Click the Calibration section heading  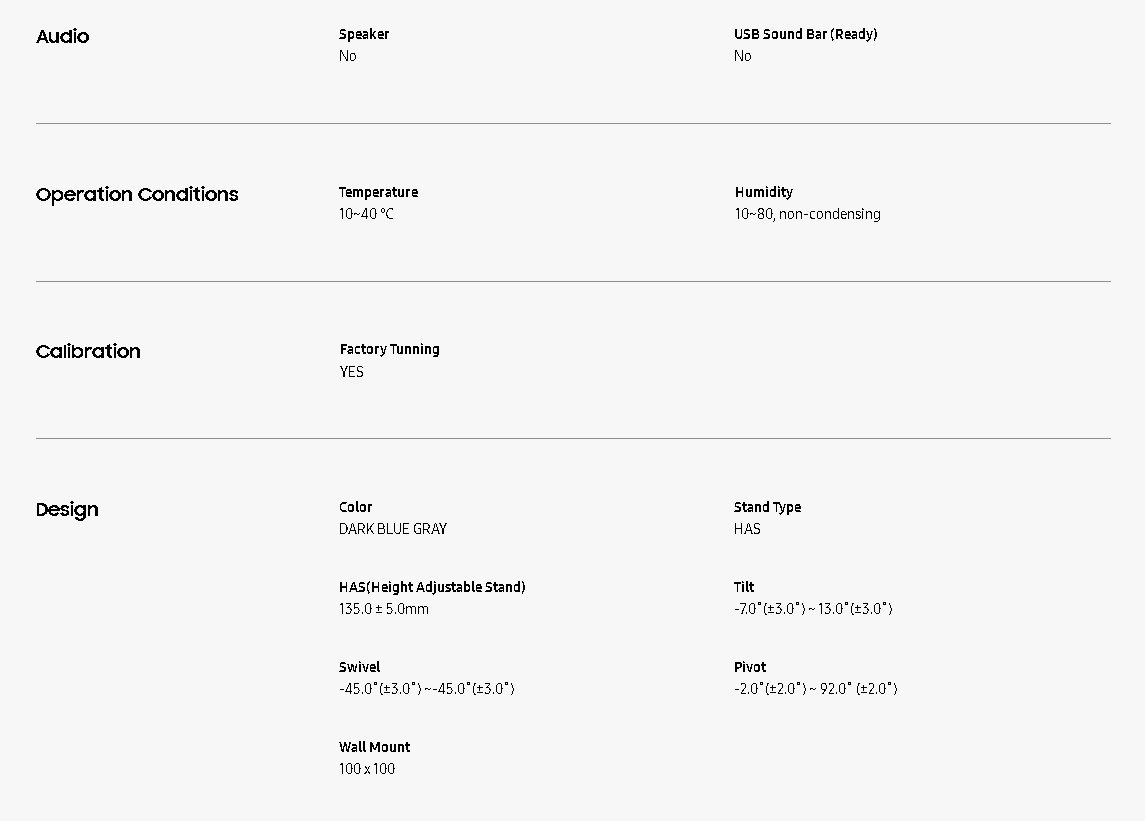coord(88,352)
